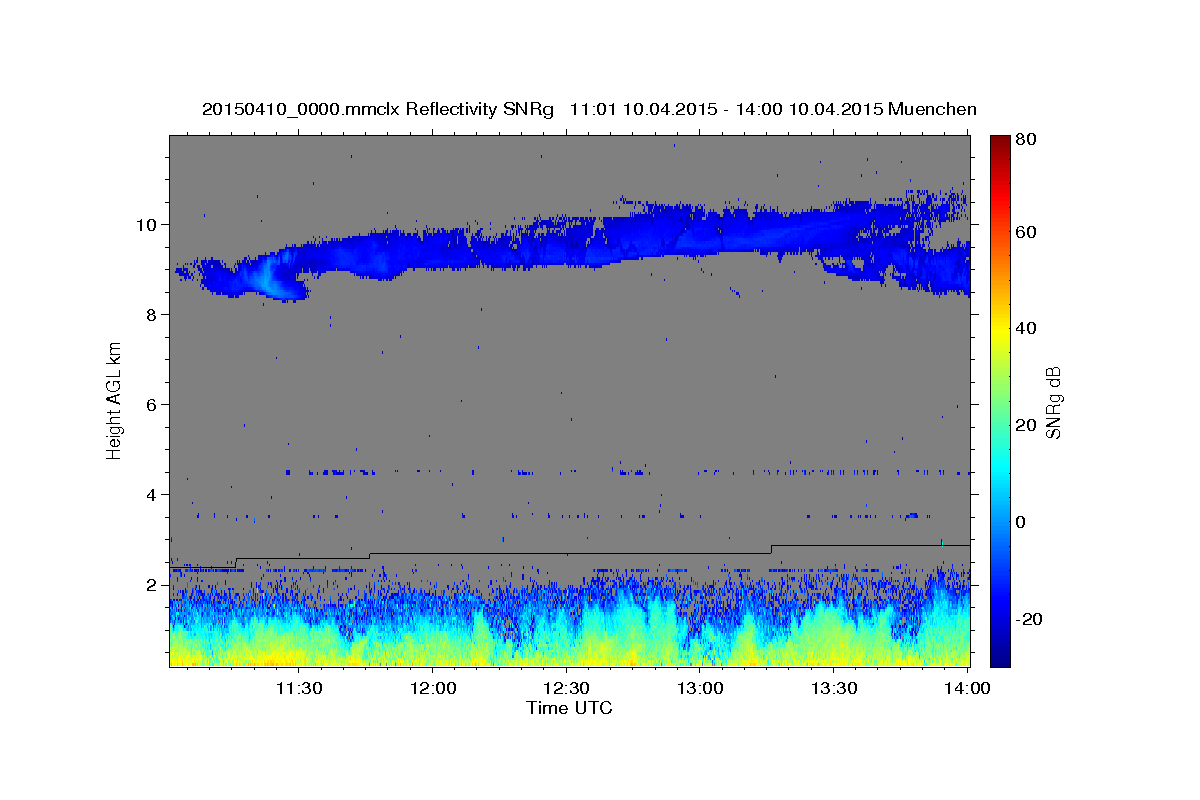Screen dimensions: 1200x800
Task: Click the 10 km height tick label
Action: click(x=147, y=224)
